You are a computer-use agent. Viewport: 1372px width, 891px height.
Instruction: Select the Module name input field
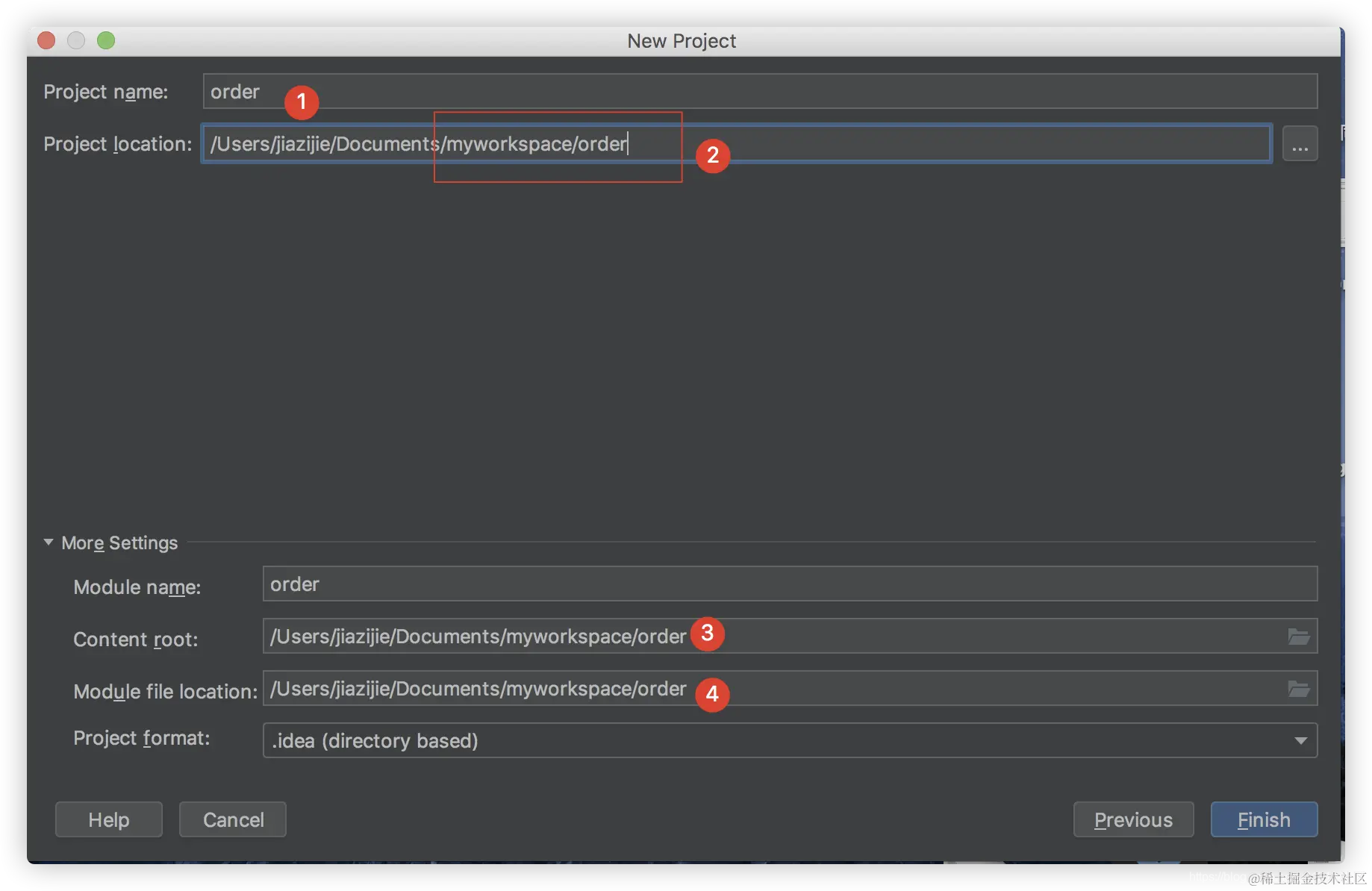coord(790,584)
